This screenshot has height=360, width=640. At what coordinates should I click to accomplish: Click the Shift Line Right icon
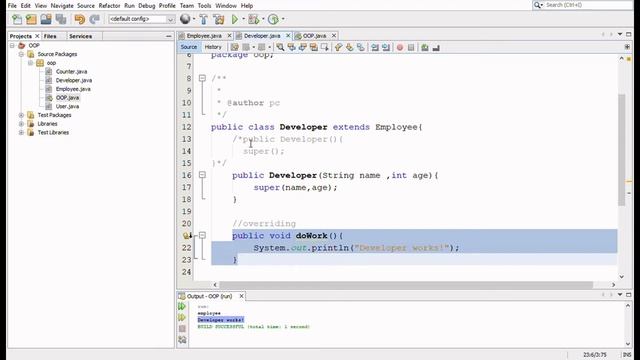[386, 47]
